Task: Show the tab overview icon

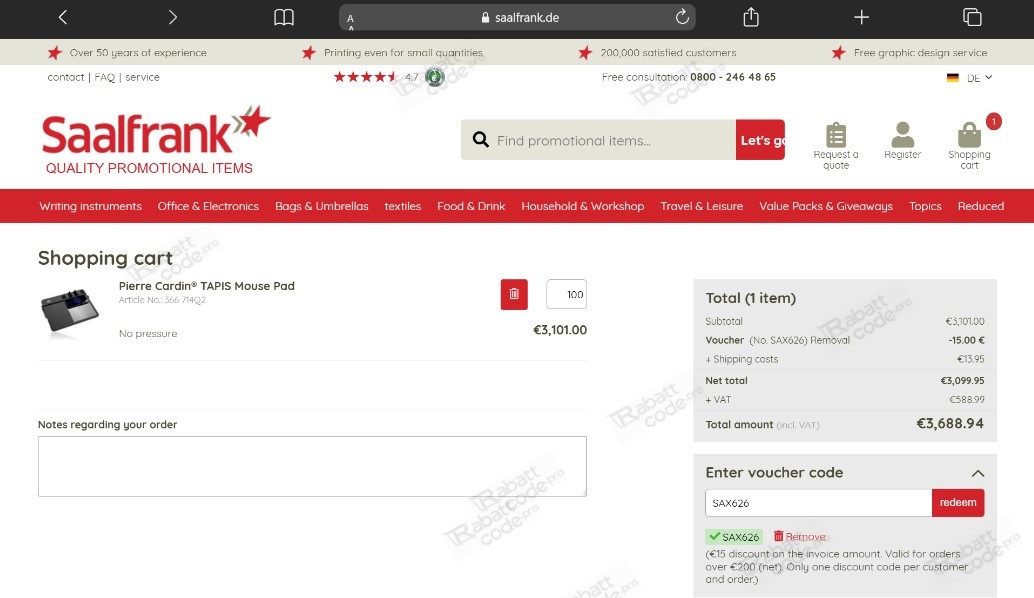Action: tap(972, 17)
